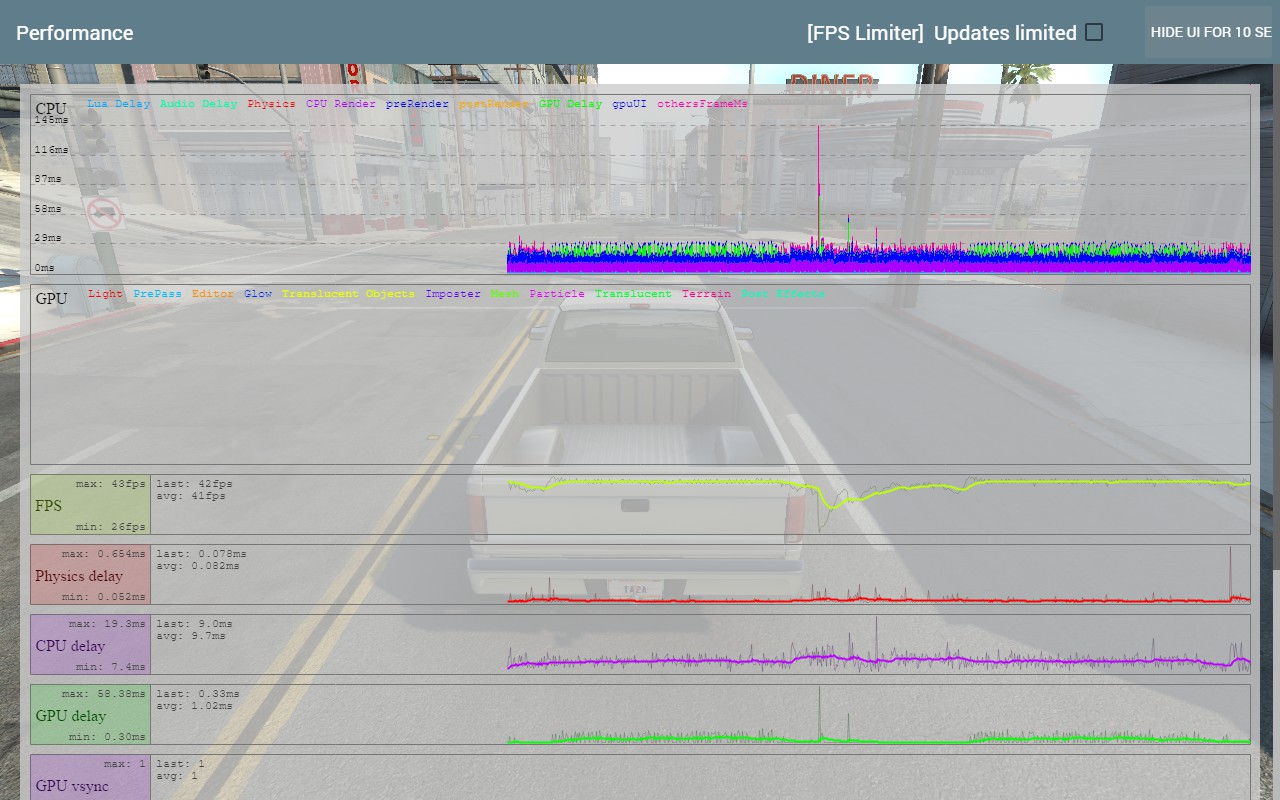Click the Lua Delay legend label
The height and width of the screenshot is (800, 1280).
[x=118, y=104]
